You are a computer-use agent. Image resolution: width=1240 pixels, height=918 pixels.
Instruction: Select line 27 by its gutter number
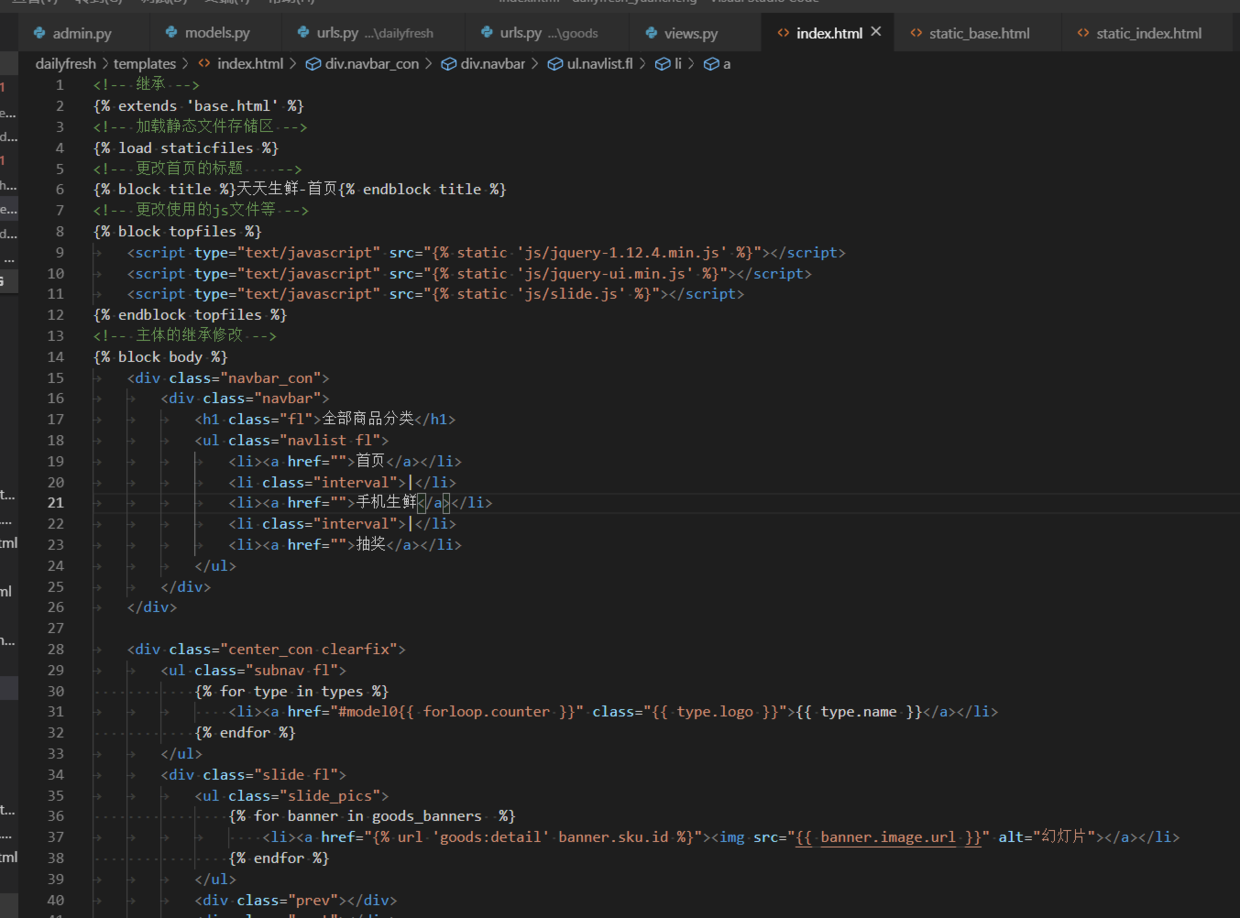tap(56, 628)
